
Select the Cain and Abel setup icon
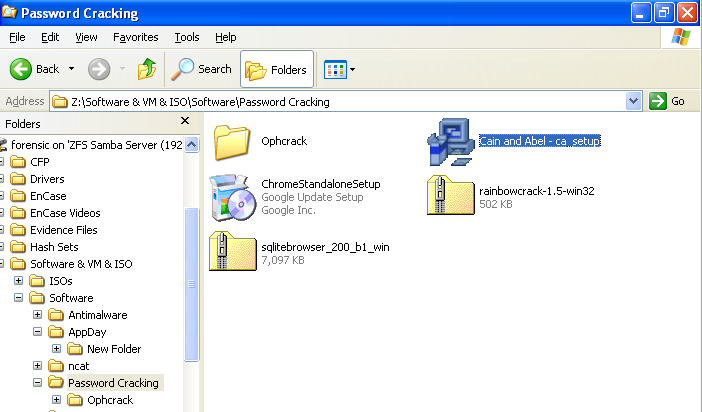coord(451,142)
